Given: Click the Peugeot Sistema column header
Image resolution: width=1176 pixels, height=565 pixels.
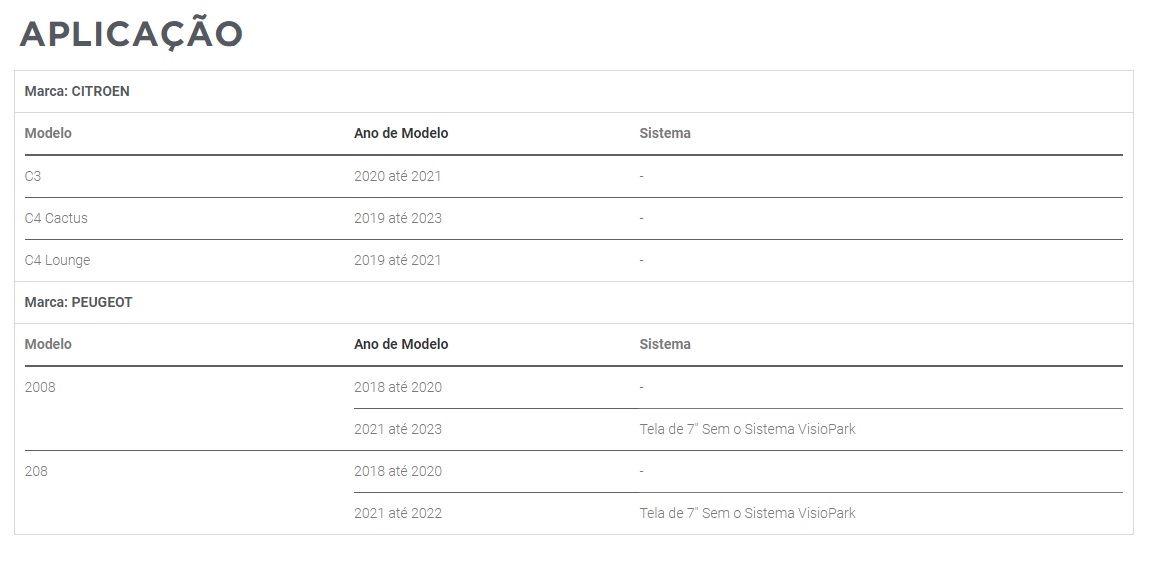Looking at the screenshot, I should [x=665, y=344].
